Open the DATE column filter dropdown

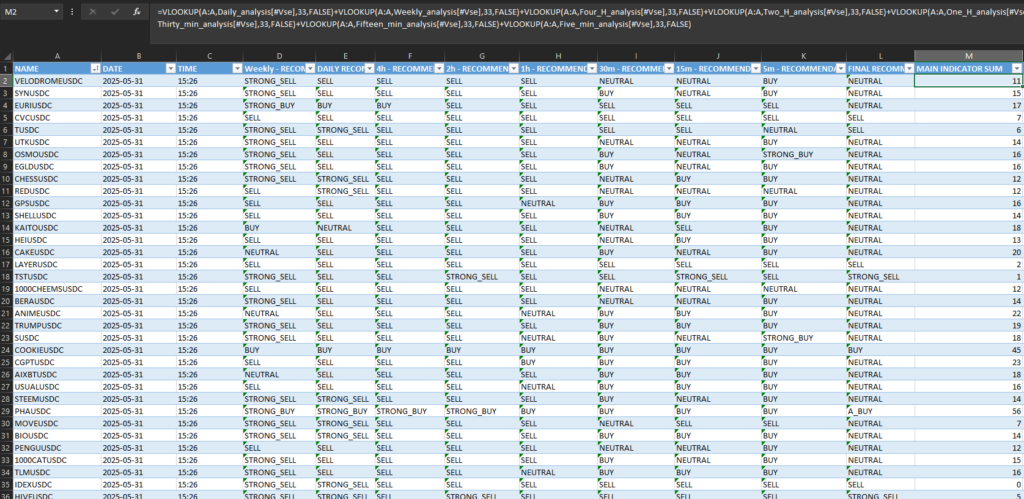click(170, 69)
